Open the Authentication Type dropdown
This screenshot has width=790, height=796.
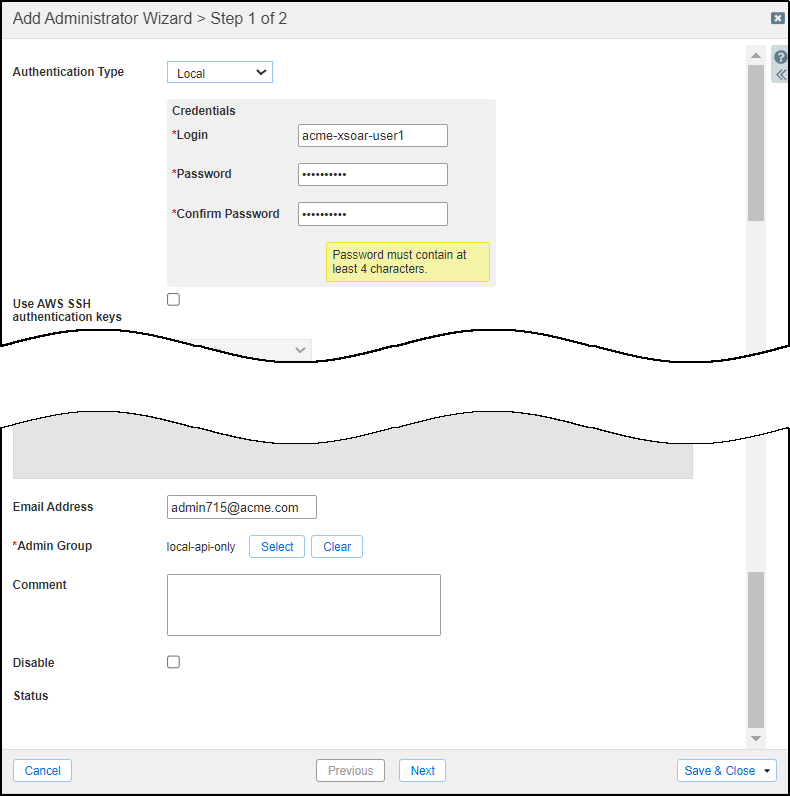pos(219,73)
